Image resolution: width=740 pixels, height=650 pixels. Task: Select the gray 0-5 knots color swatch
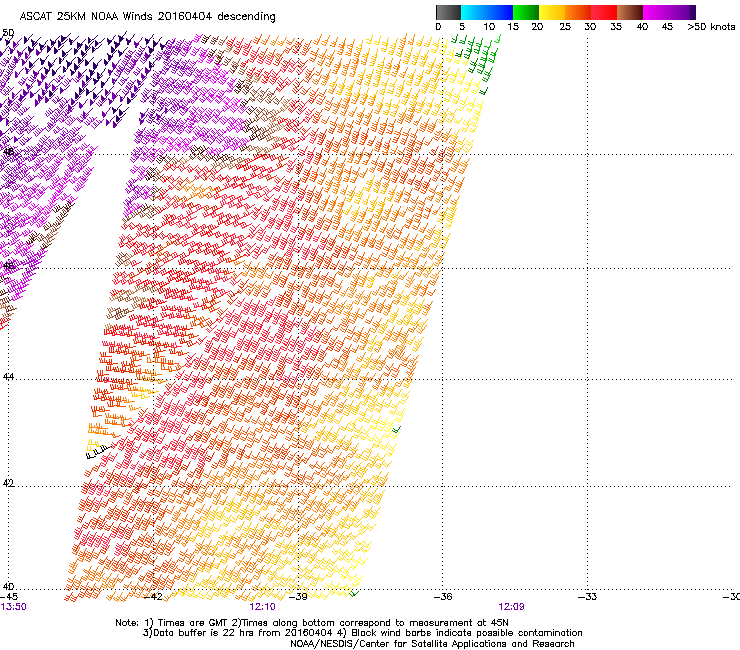(x=448, y=12)
